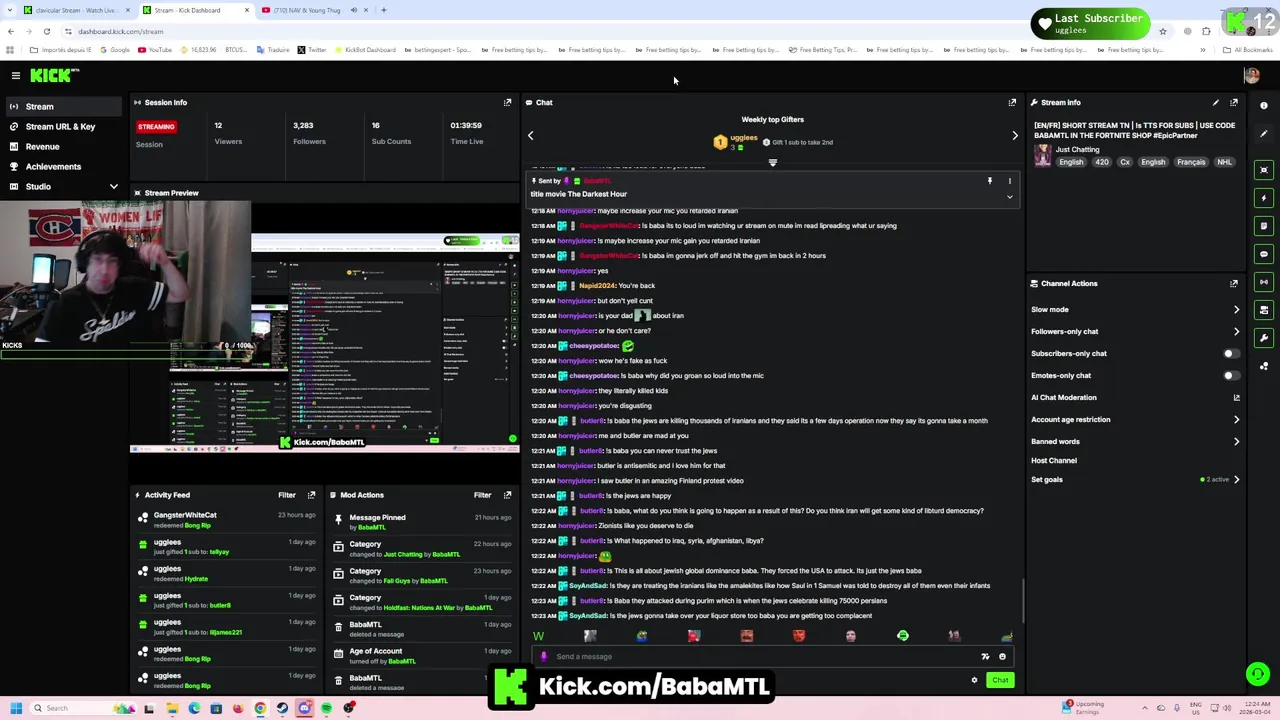The height and width of the screenshot is (720, 1280).
Task: Click the NHL stream tag
Action: 1224,162
